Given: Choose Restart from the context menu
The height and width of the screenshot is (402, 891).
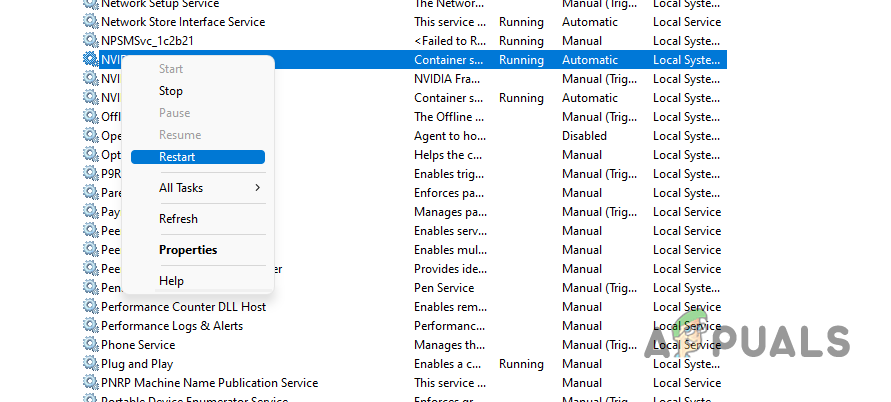Looking at the screenshot, I should pos(177,157).
